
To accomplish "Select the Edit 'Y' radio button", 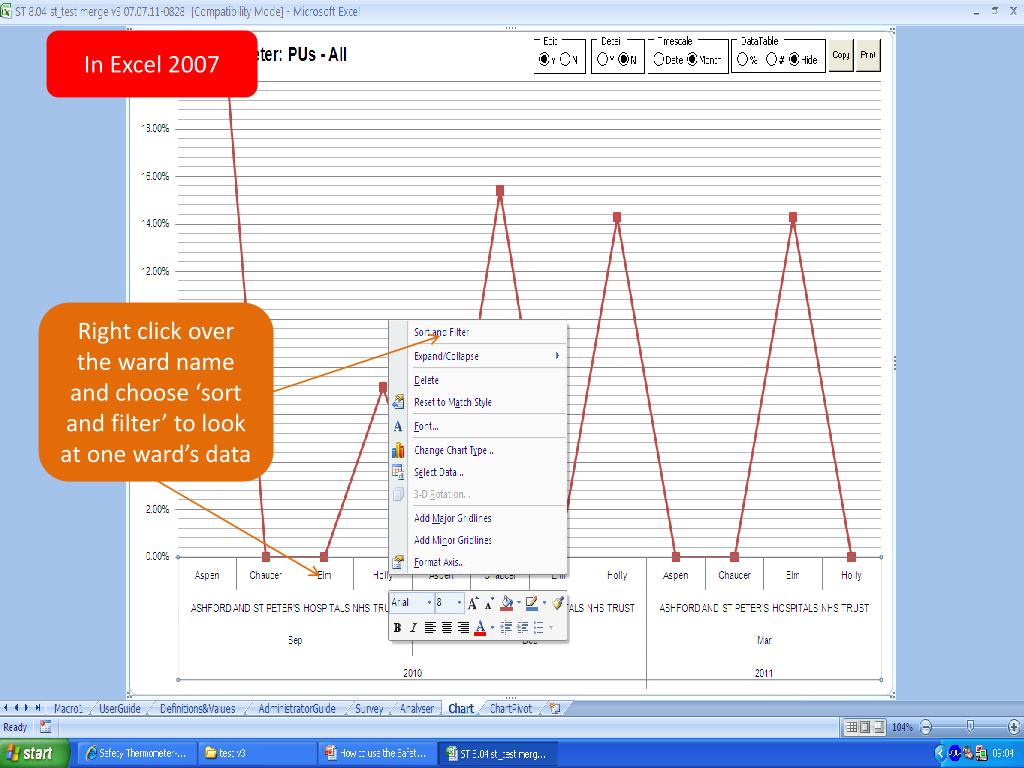I will click(544, 59).
